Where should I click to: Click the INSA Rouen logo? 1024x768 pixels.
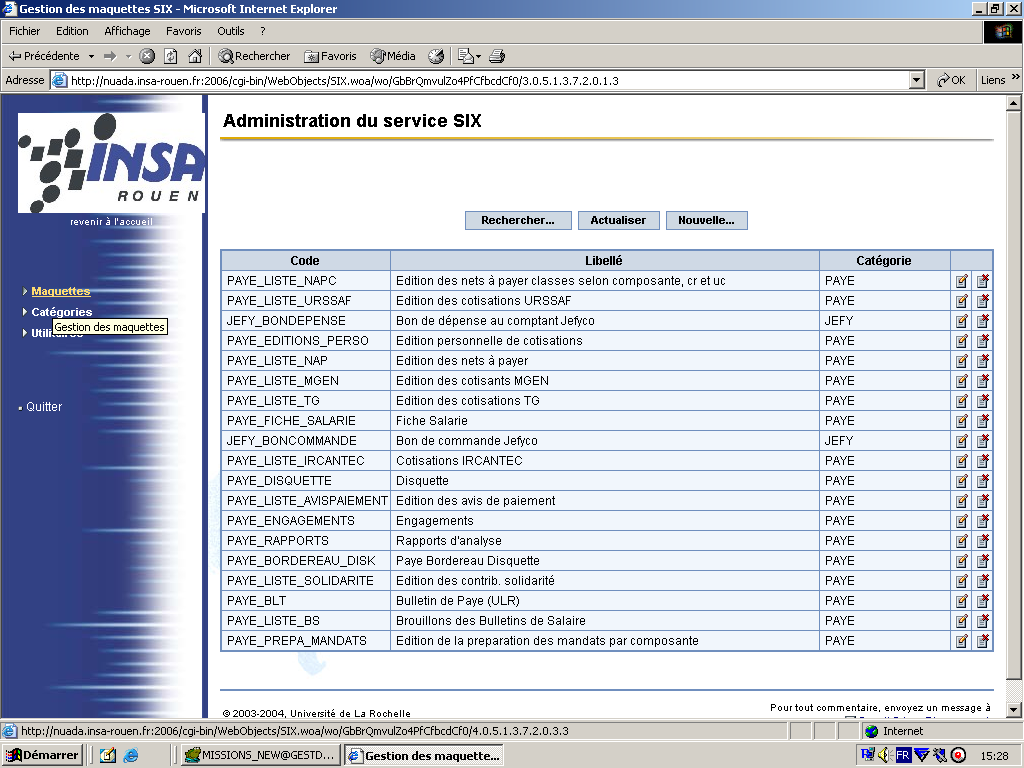[x=111, y=163]
